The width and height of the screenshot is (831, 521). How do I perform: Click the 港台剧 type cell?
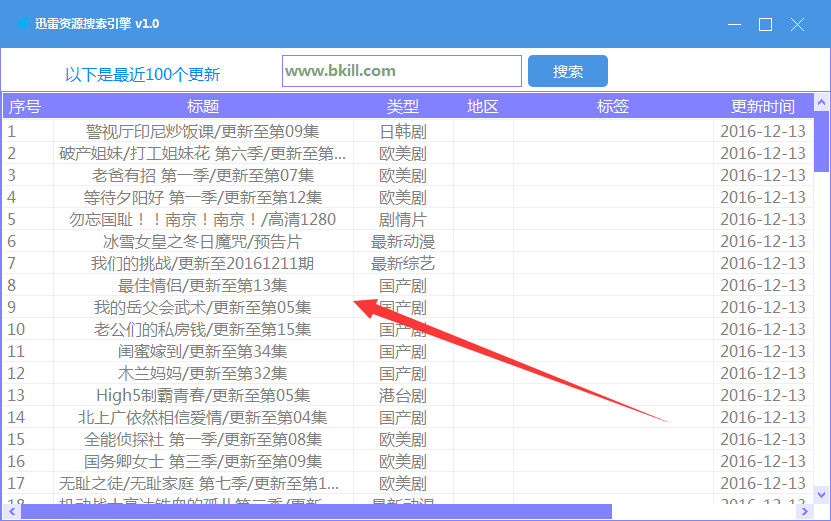click(x=403, y=395)
